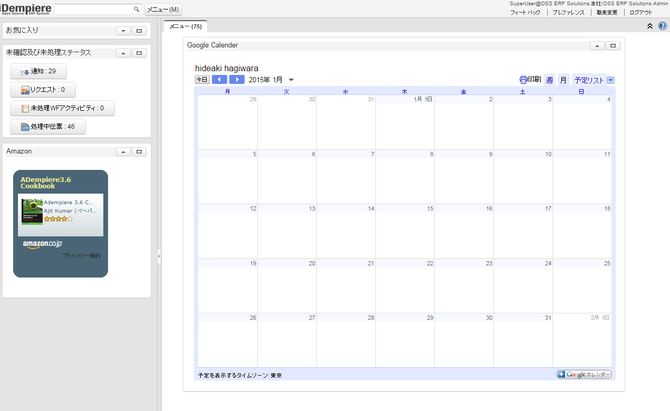Open the calendar options dropdown next to 予定リスト
The width and height of the screenshot is (670, 411).
pos(611,80)
